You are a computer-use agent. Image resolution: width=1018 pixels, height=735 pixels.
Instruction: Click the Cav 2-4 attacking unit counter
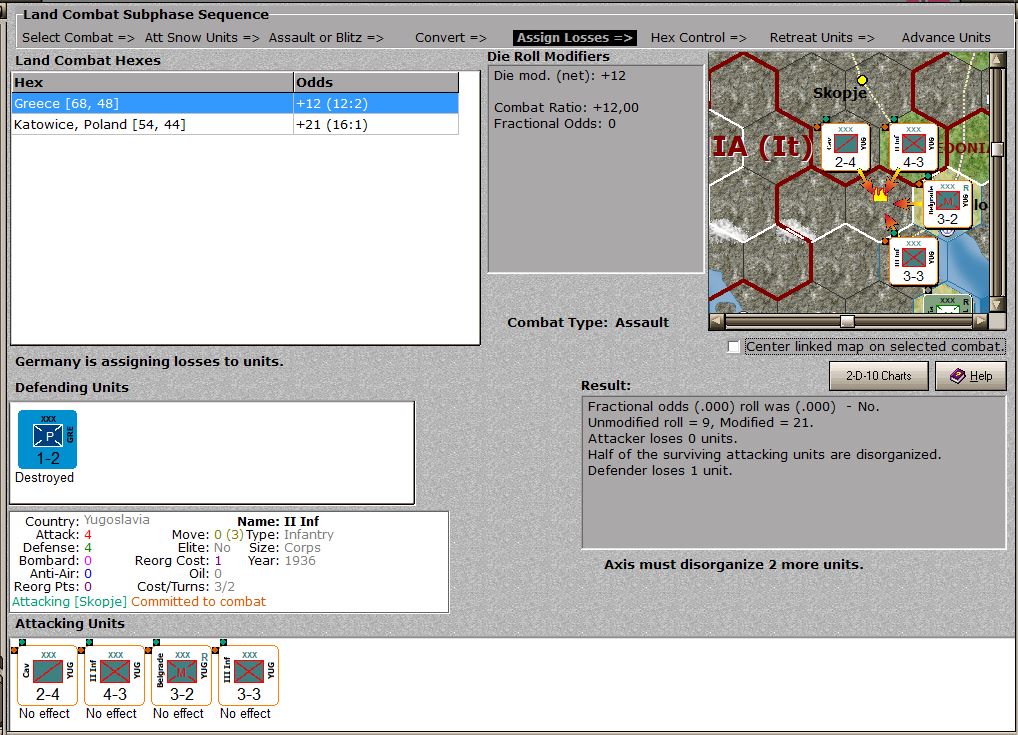pos(47,675)
